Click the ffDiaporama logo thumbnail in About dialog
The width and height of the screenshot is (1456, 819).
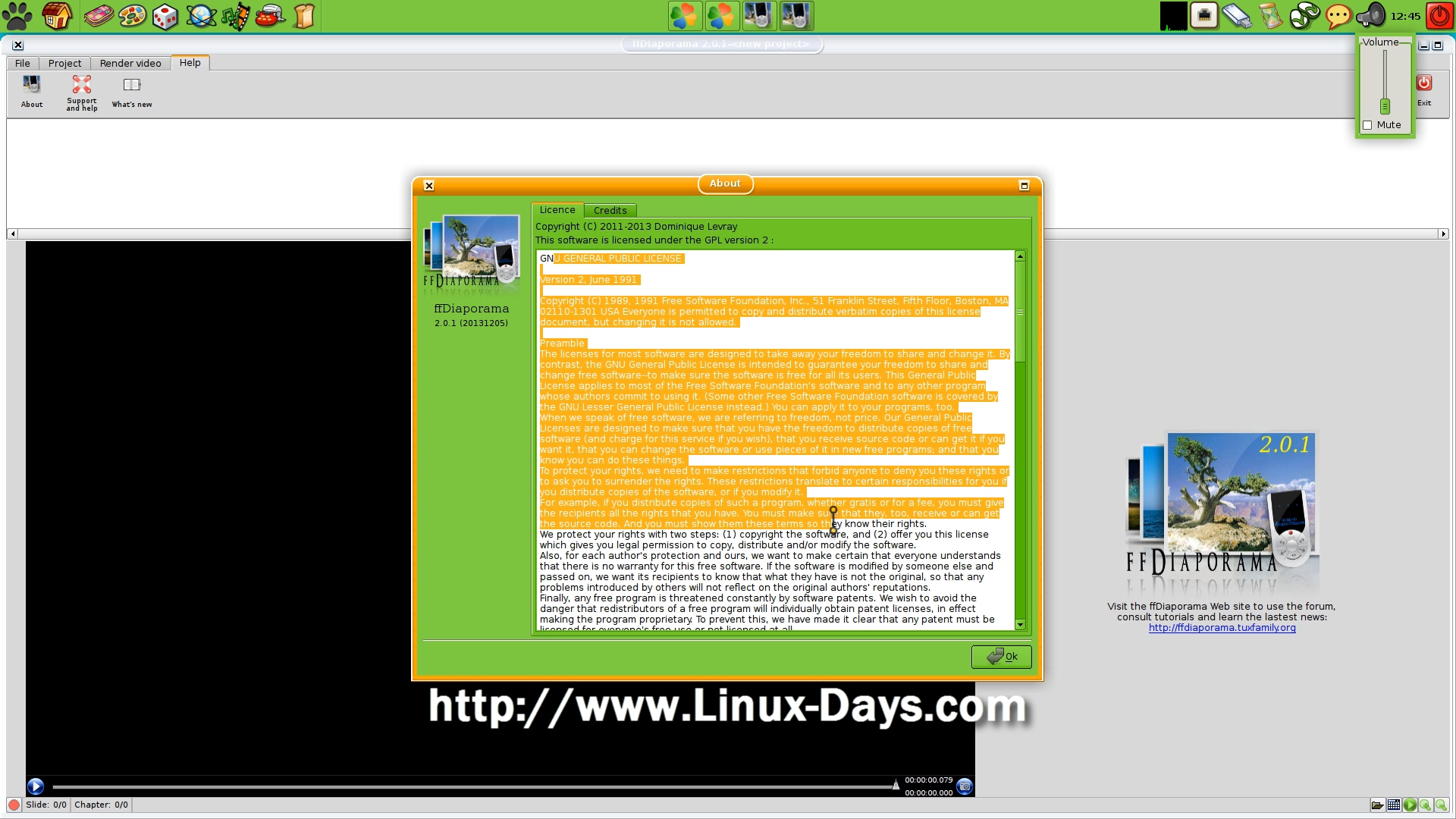(x=472, y=253)
